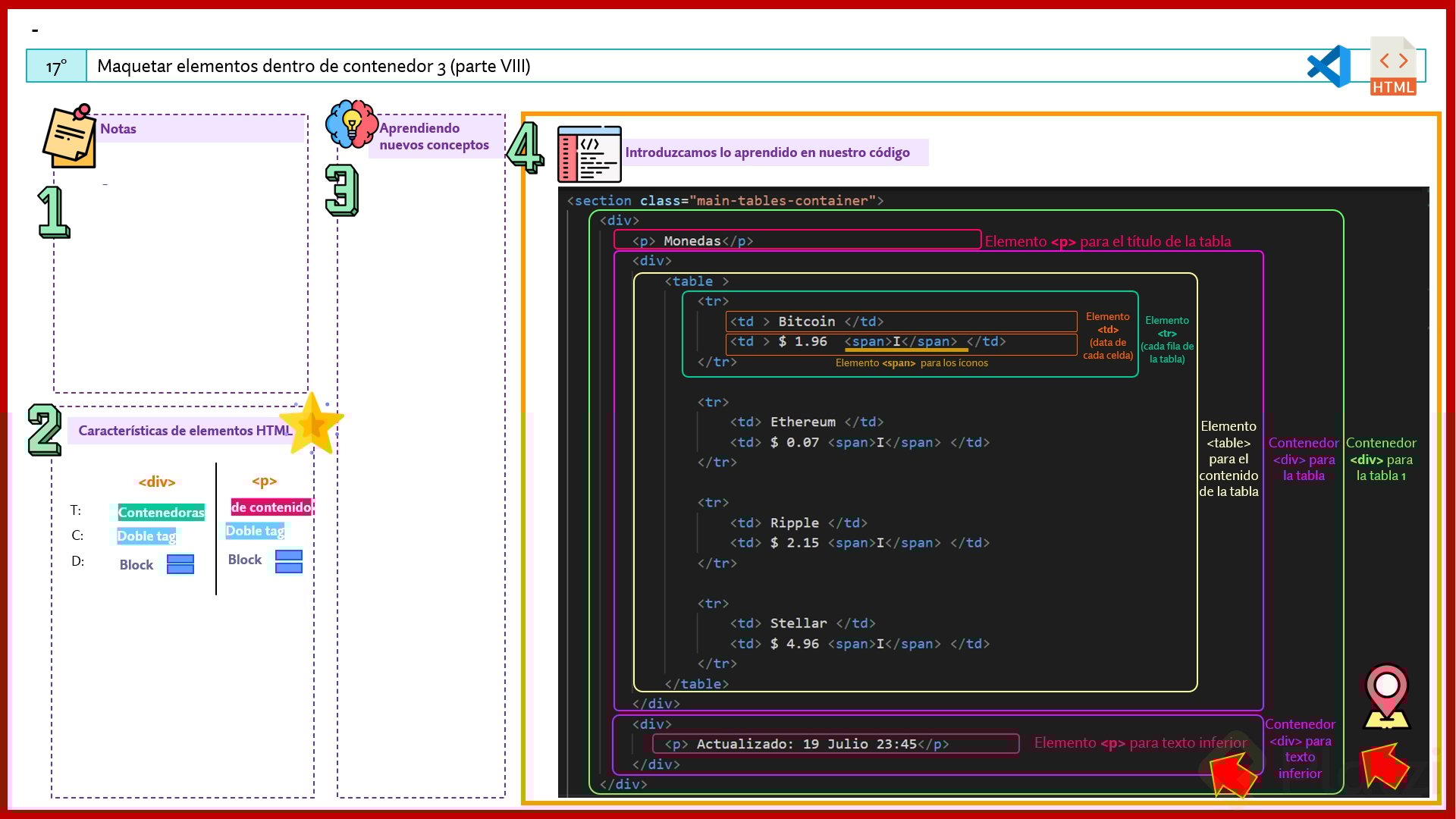This screenshot has width=1456, height=819.
Task: Select the "17°" lesson number cell
Action: coord(57,67)
